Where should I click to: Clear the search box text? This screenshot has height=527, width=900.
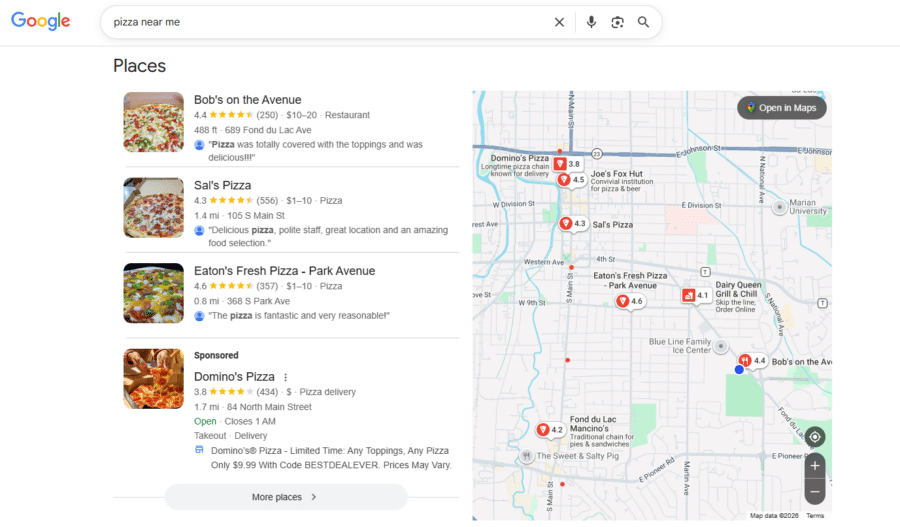click(559, 22)
